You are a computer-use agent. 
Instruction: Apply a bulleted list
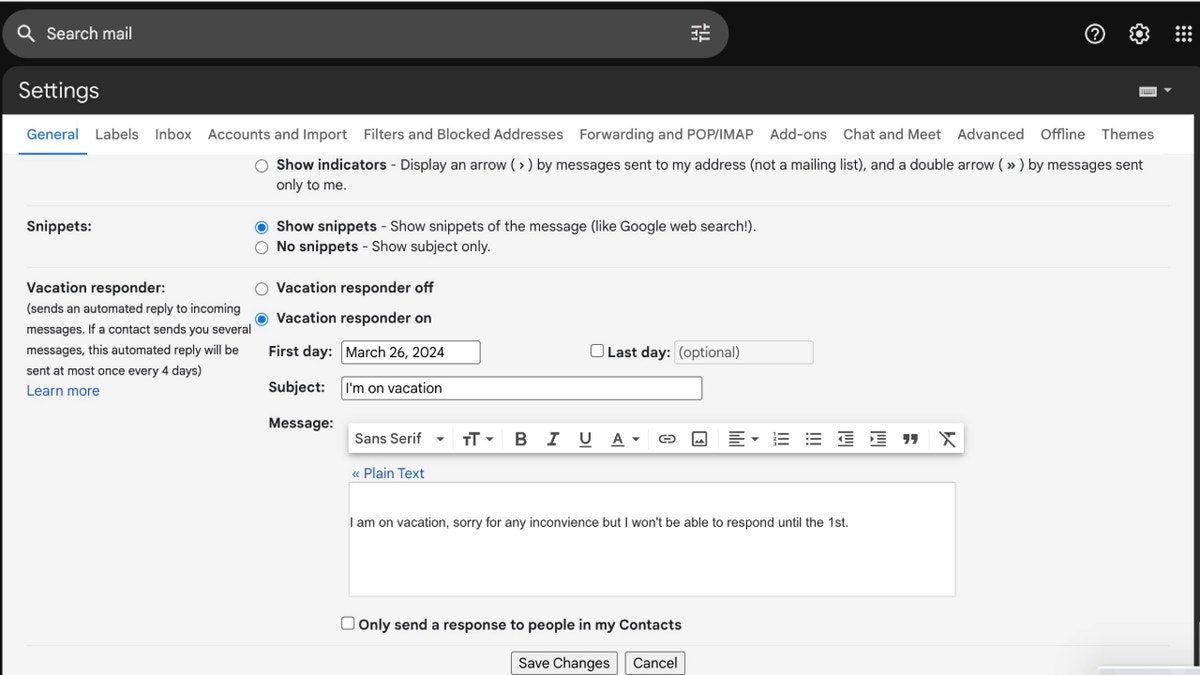pos(814,439)
